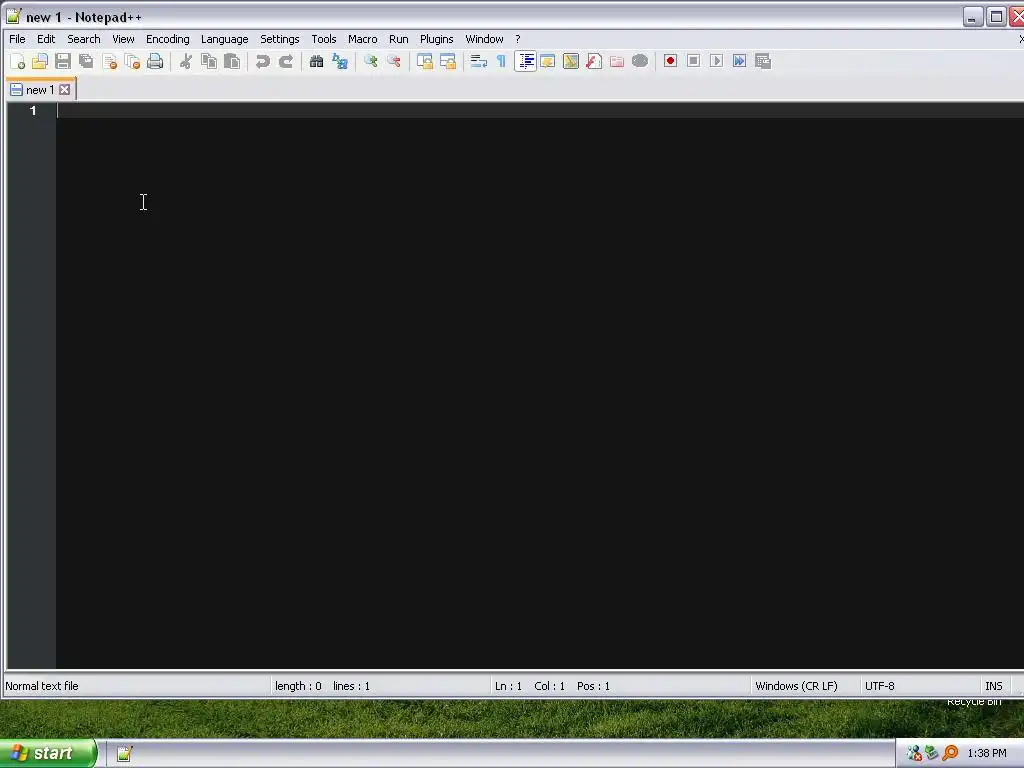The height and width of the screenshot is (768, 1024).
Task: Open the Encoding menu
Action: click(167, 39)
